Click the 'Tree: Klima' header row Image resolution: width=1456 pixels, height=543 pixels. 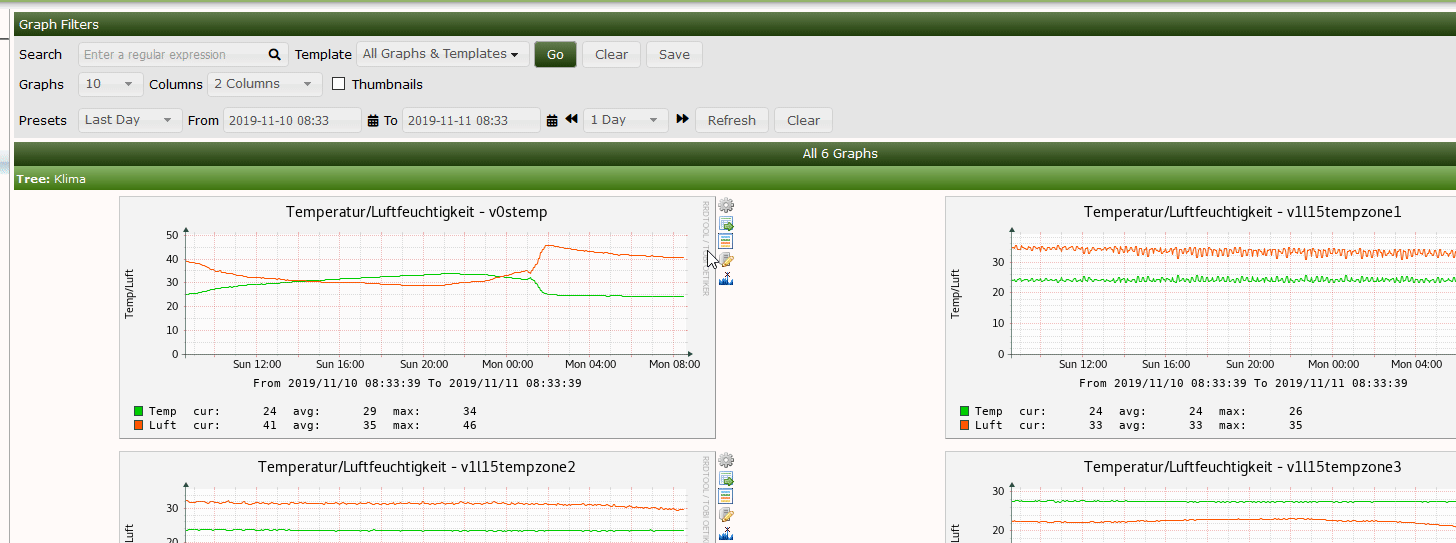tap(735, 179)
